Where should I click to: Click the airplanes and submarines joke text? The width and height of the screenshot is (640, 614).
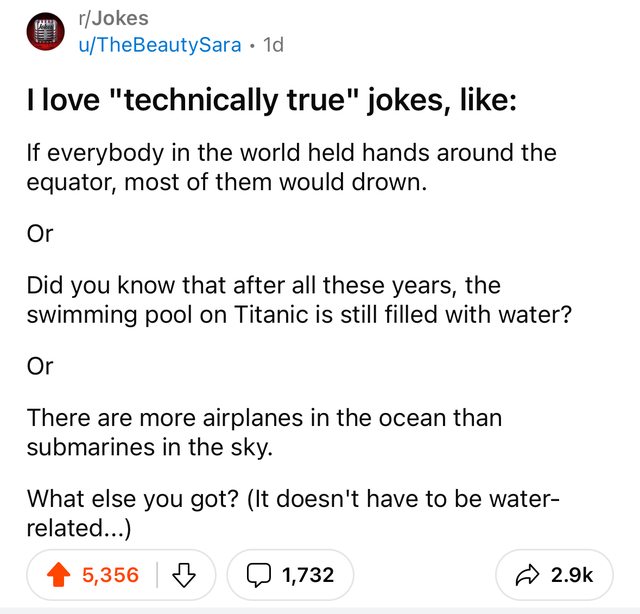pos(264,432)
